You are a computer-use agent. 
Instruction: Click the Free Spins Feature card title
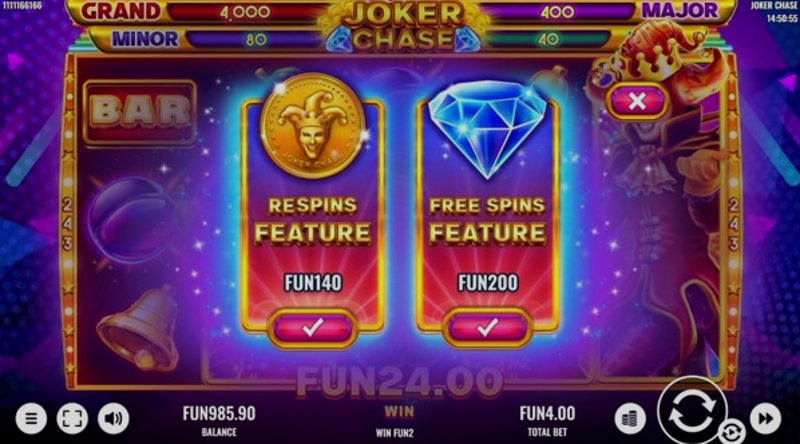(x=488, y=220)
